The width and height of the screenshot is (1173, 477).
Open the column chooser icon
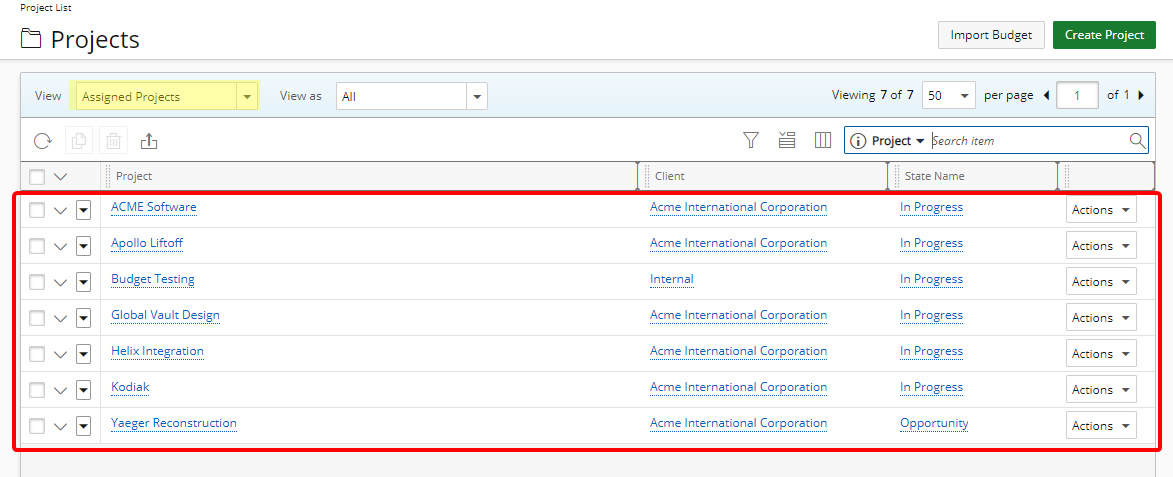pyautogui.click(x=823, y=141)
